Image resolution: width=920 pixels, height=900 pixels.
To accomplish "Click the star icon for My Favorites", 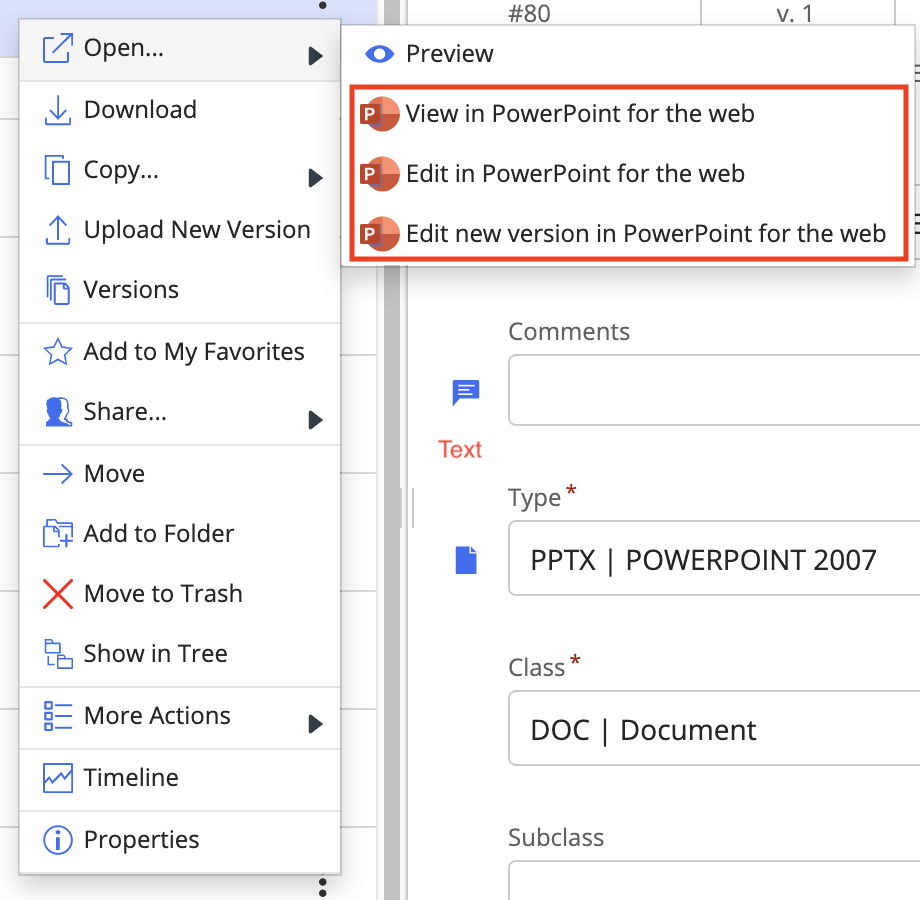I will [x=58, y=353].
